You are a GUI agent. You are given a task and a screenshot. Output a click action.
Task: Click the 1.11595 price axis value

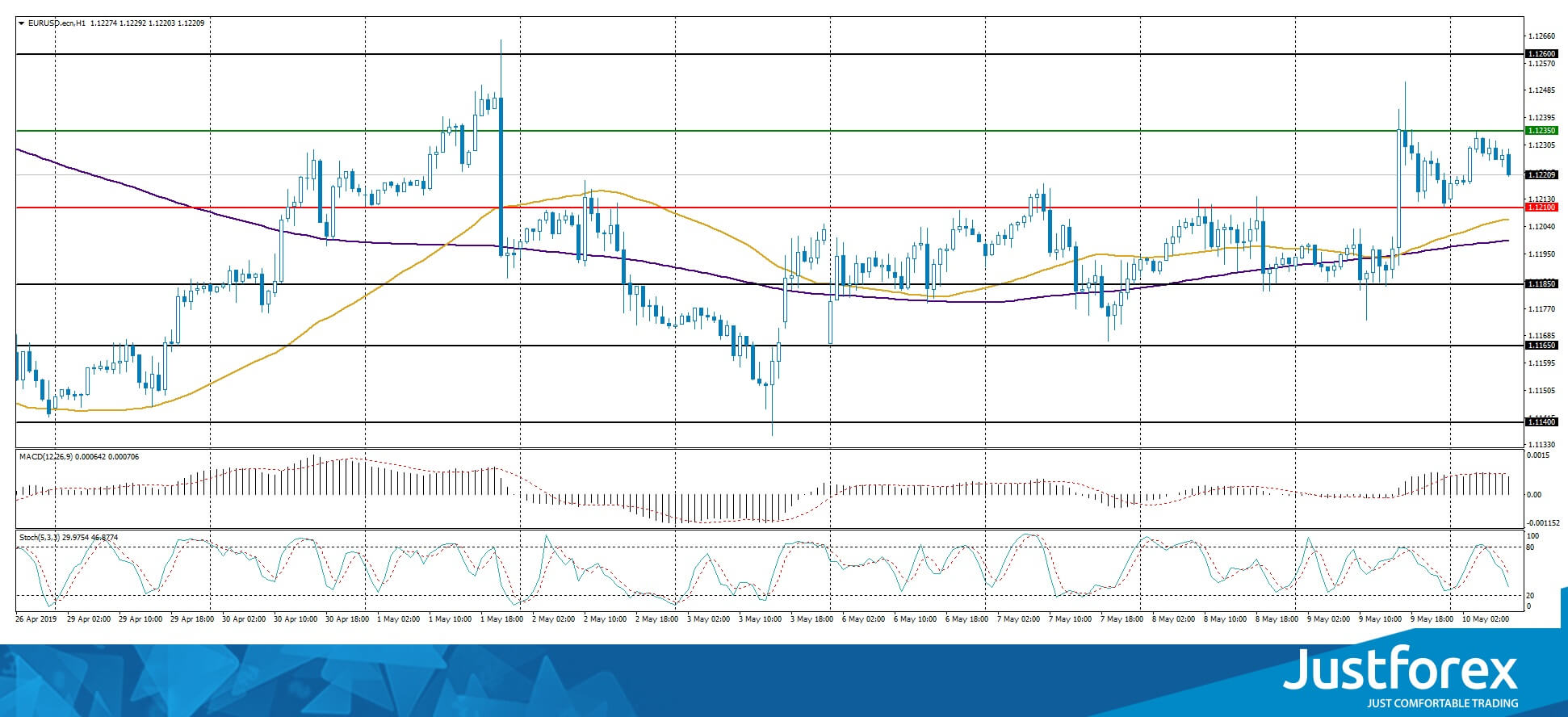(1542, 363)
